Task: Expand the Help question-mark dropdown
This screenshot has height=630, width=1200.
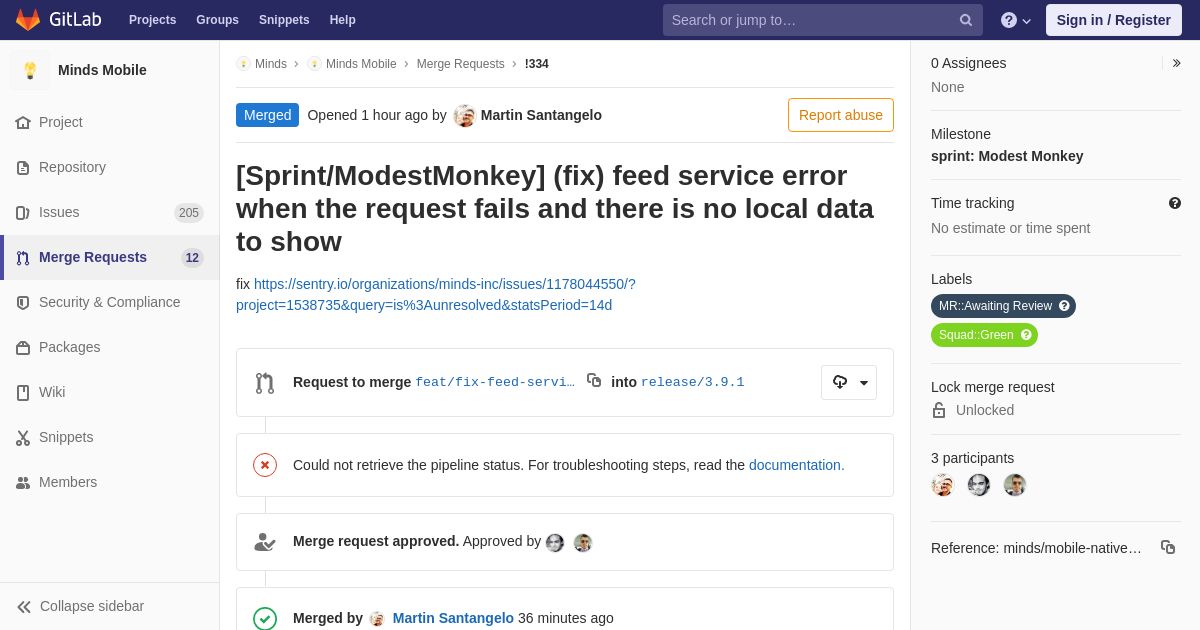Action: (x=1016, y=20)
